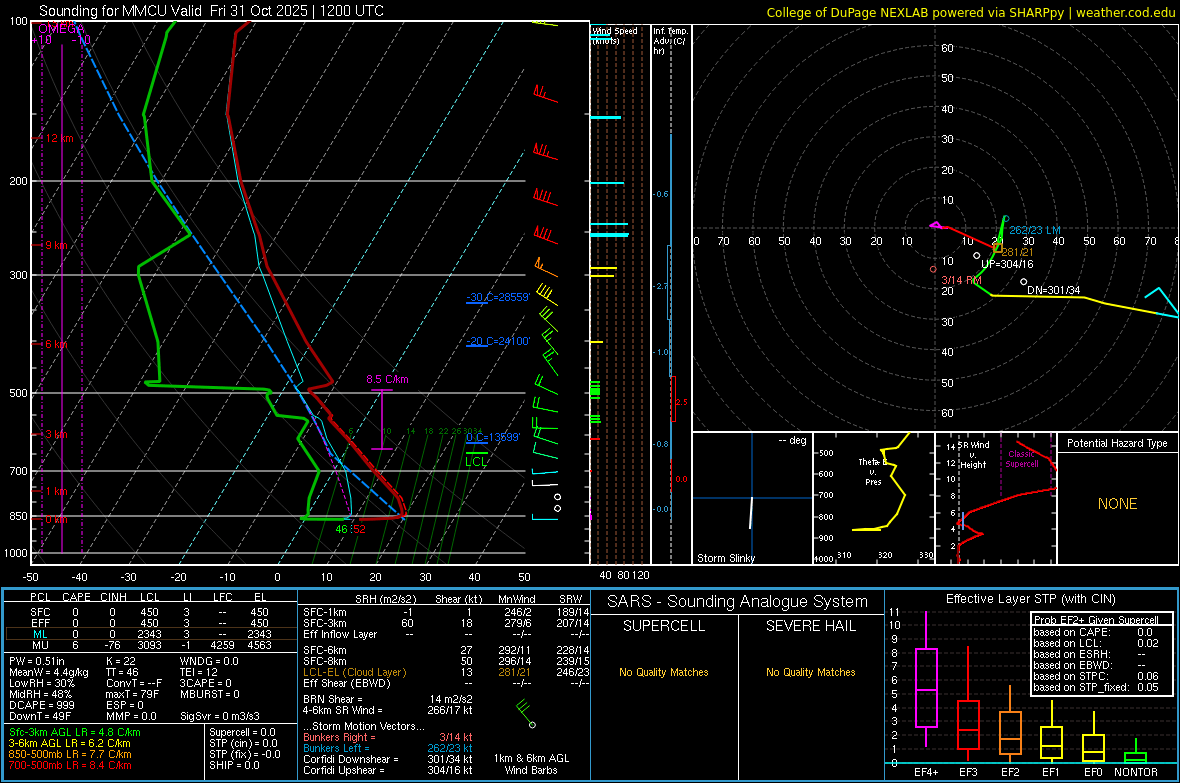The width and height of the screenshot is (1180, 783).
Task: Click the 'PW = 0.51in' value
Action: (x=37, y=661)
